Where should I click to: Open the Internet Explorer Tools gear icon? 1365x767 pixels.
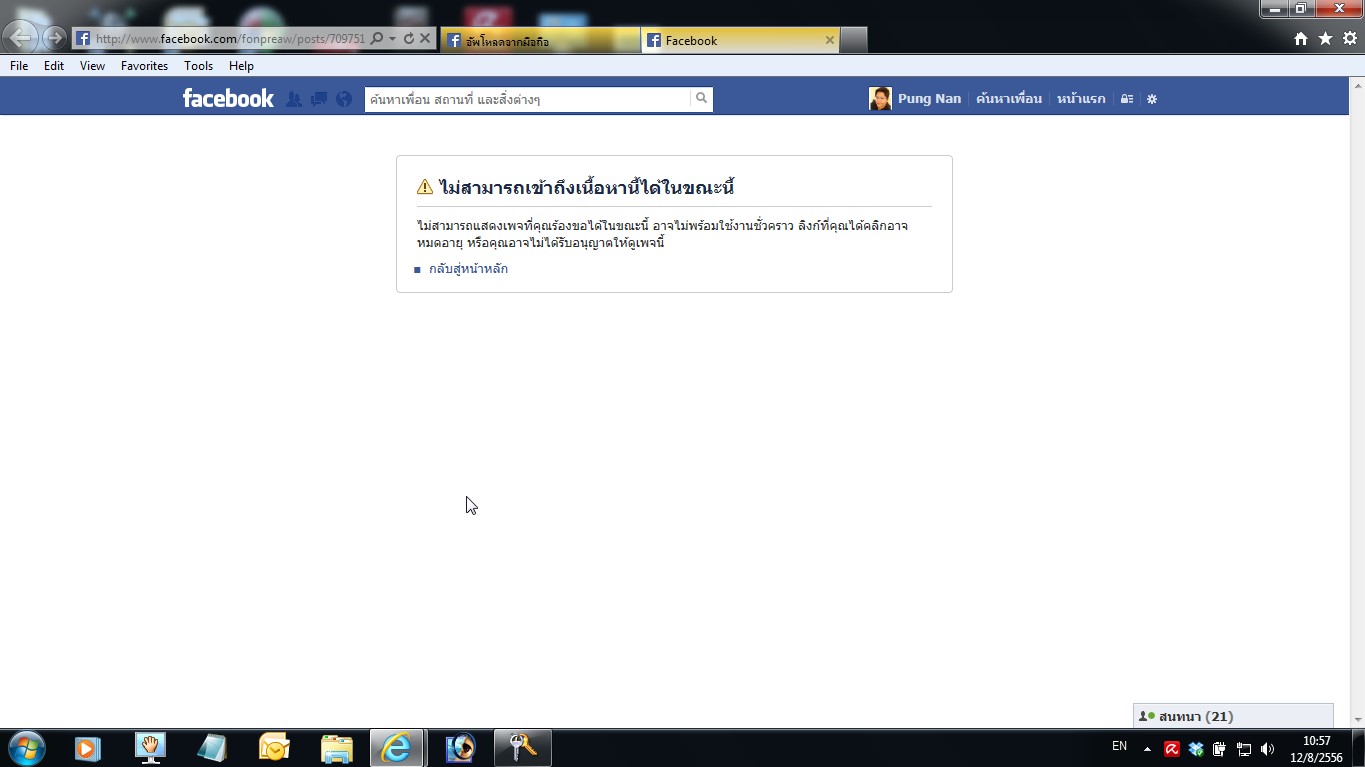1349,39
